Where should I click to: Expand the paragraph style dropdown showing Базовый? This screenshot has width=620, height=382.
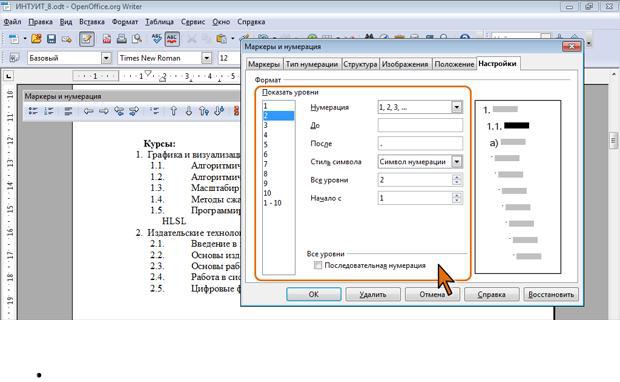click(106, 58)
